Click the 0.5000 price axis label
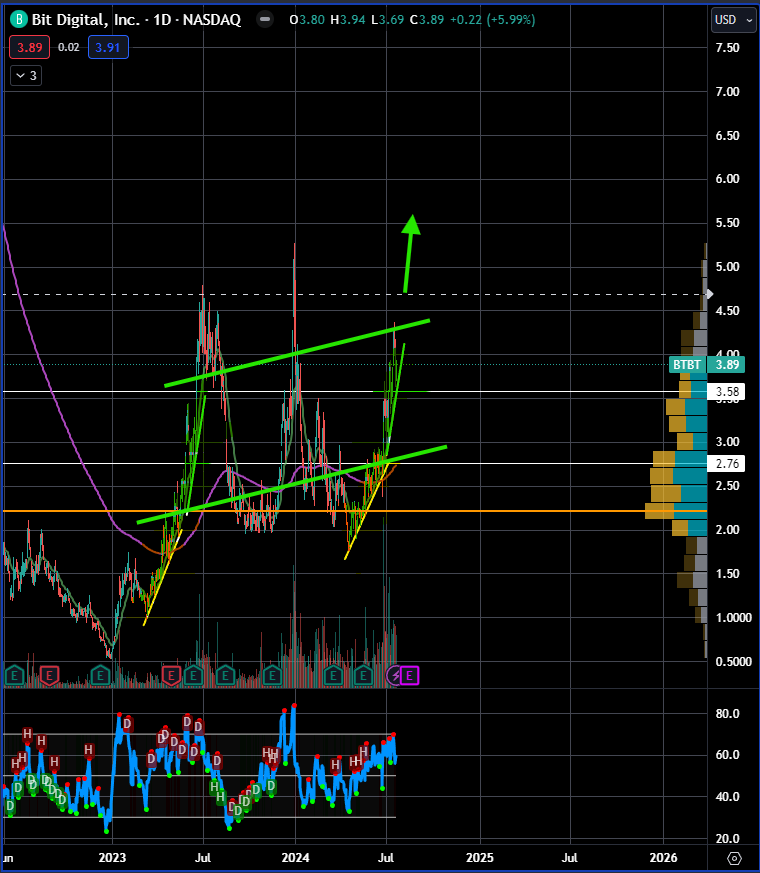 (733, 661)
